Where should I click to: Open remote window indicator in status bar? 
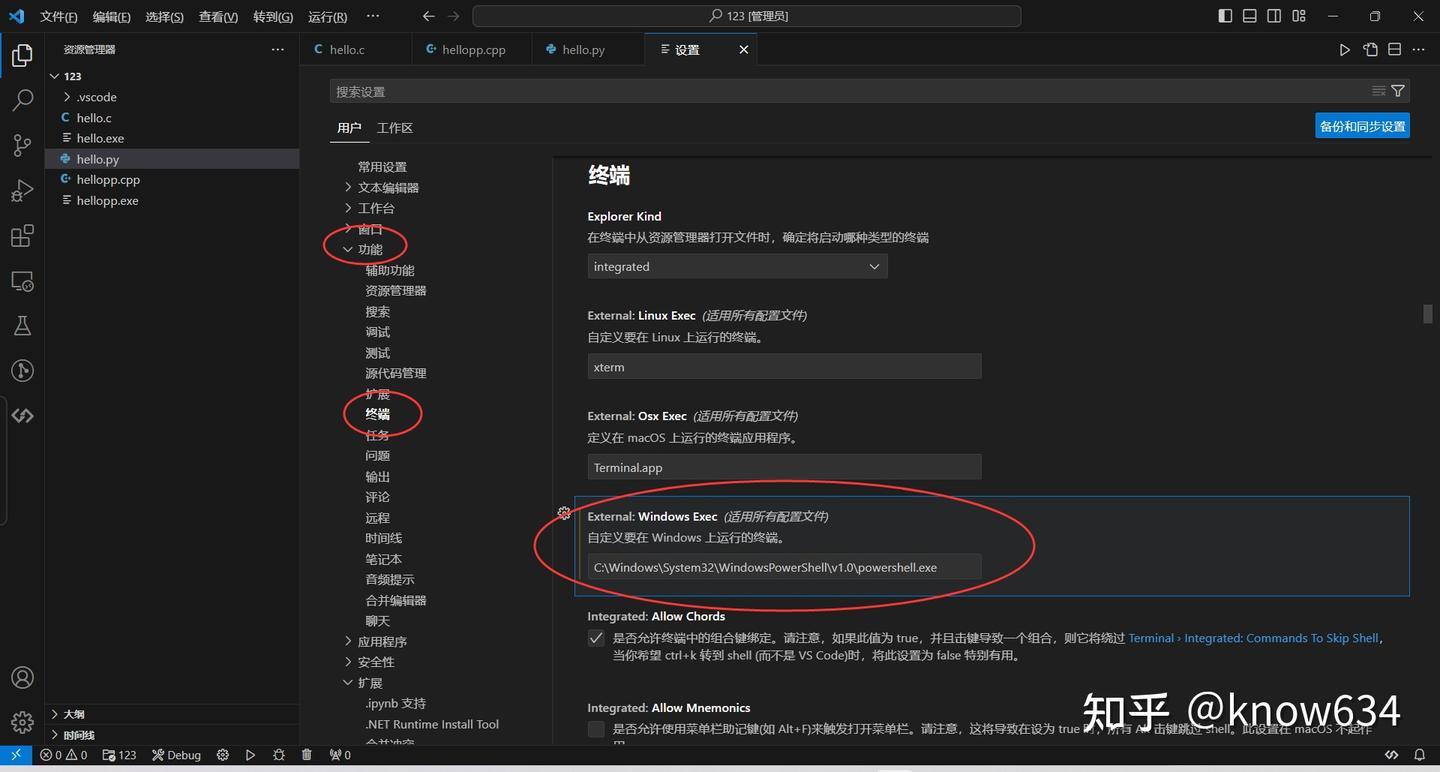(x=16, y=755)
